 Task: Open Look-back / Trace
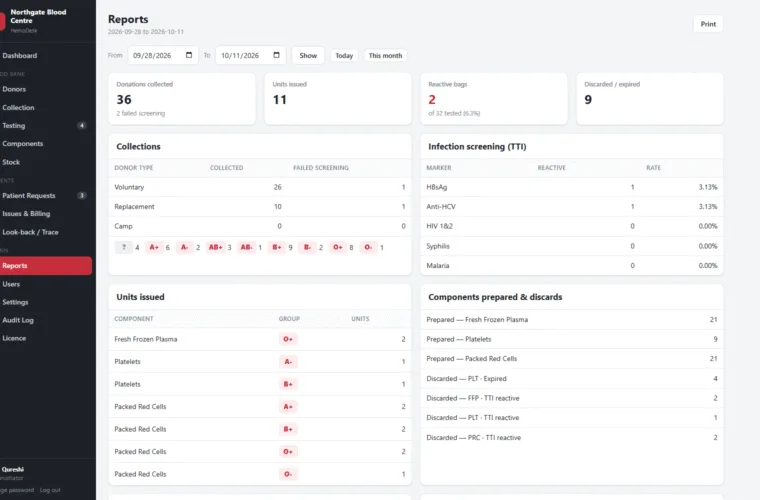click(x=46, y=232)
